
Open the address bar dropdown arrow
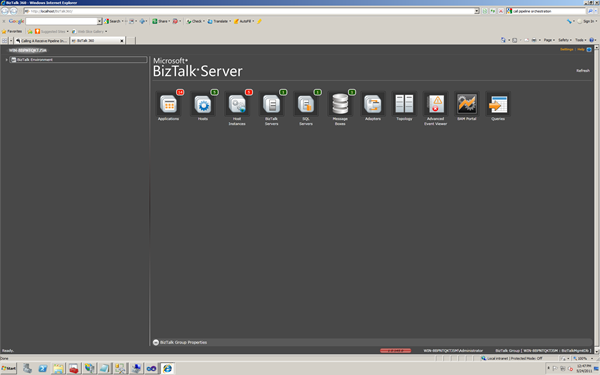tap(477, 11)
